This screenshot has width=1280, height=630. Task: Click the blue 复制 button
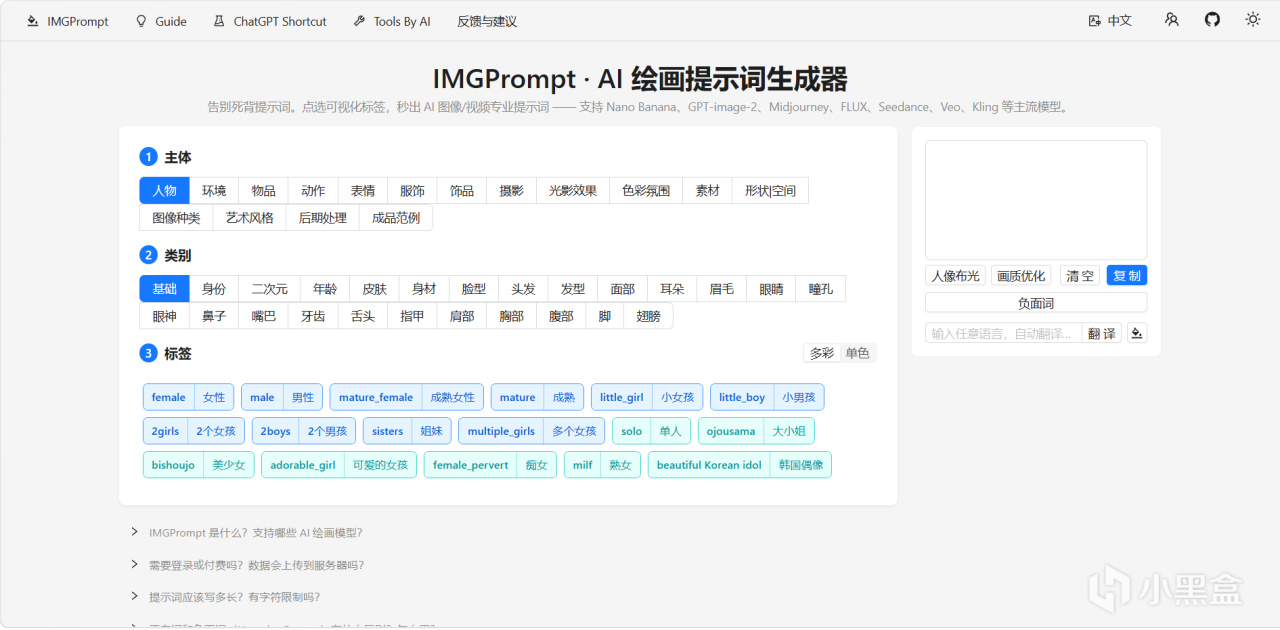1127,276
